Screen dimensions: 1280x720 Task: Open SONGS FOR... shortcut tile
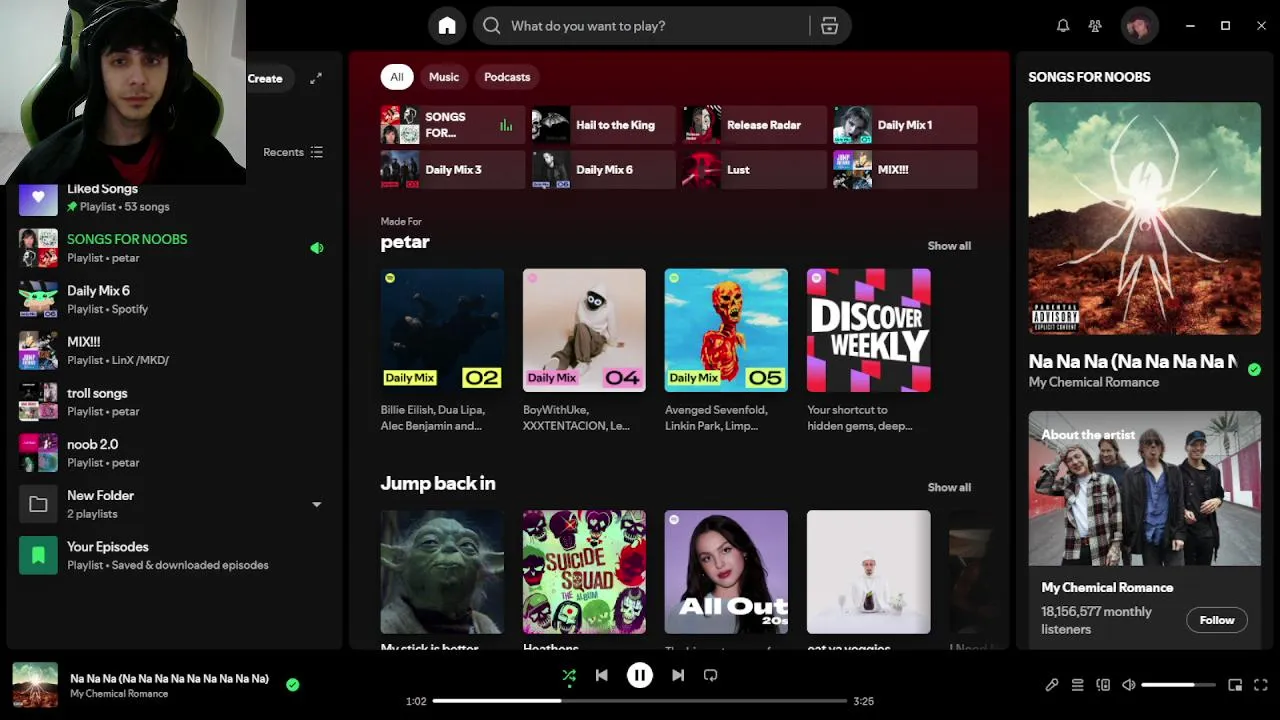[453, 125]
